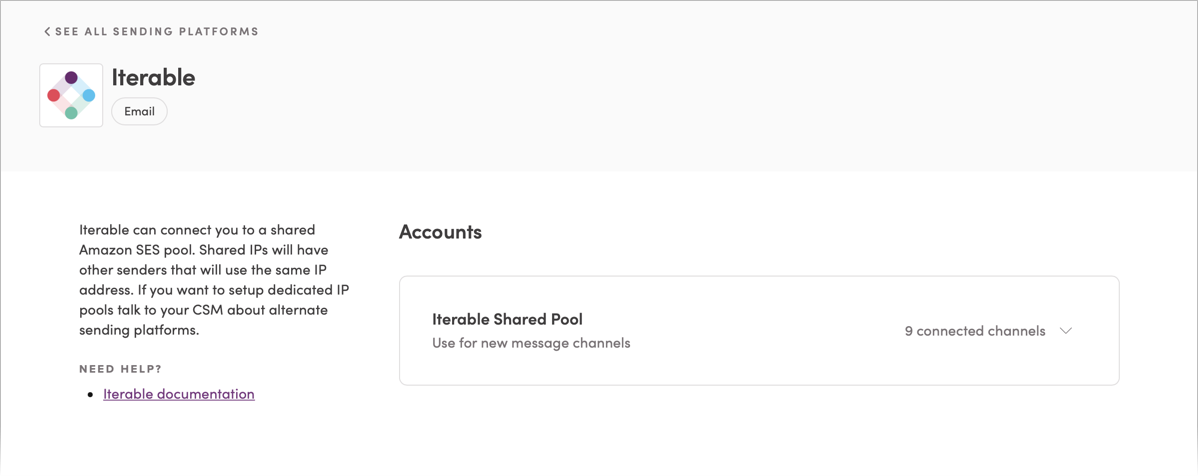1198x476 pixels.
Task: Click the Accounts section heading
Action: [440, 232]
